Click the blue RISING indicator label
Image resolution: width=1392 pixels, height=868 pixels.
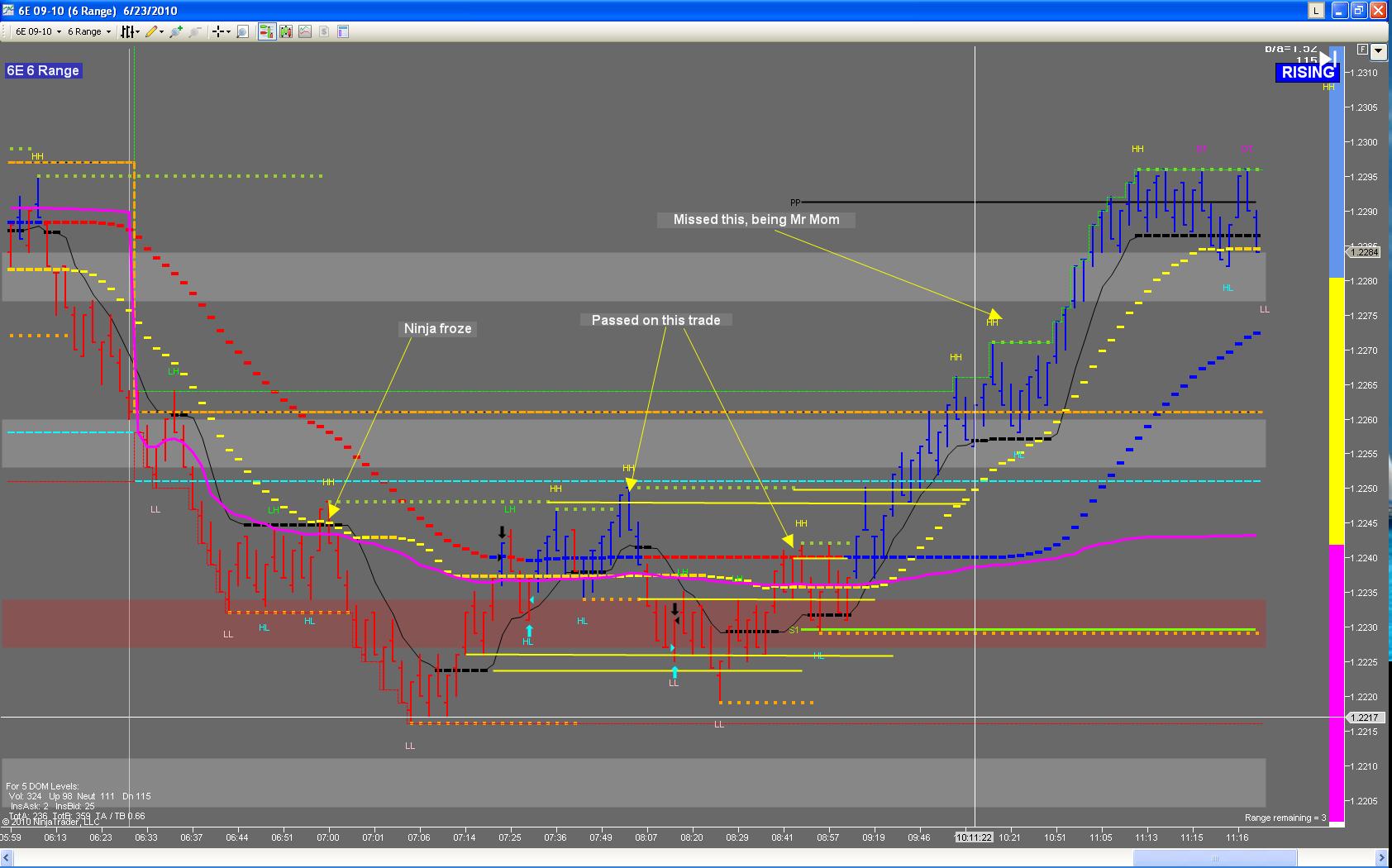[x=1308, y=73]
